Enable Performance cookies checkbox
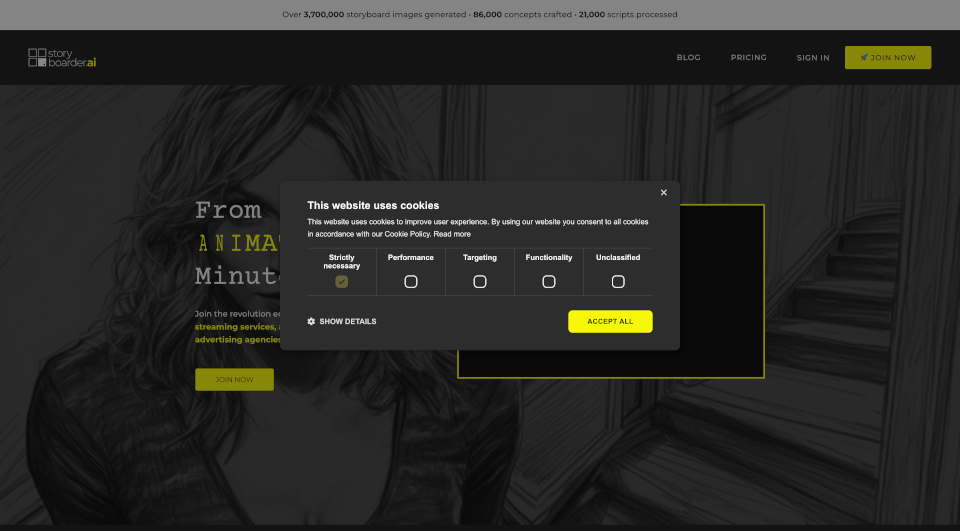The image size is (960, 531). tap(411, 282)
